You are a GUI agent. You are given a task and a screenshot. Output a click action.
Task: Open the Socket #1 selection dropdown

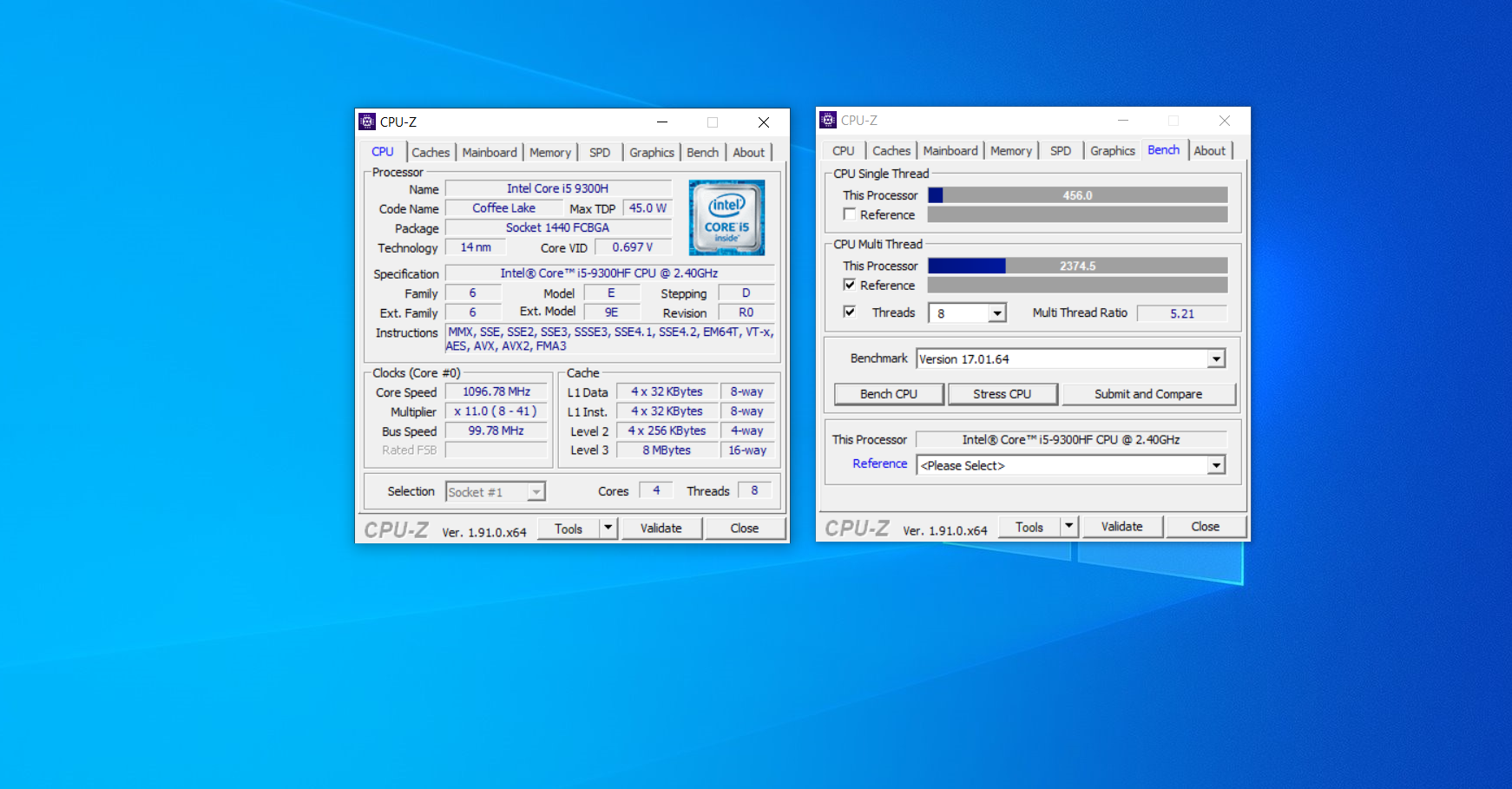pyautogui.click(x=536, y=492)
